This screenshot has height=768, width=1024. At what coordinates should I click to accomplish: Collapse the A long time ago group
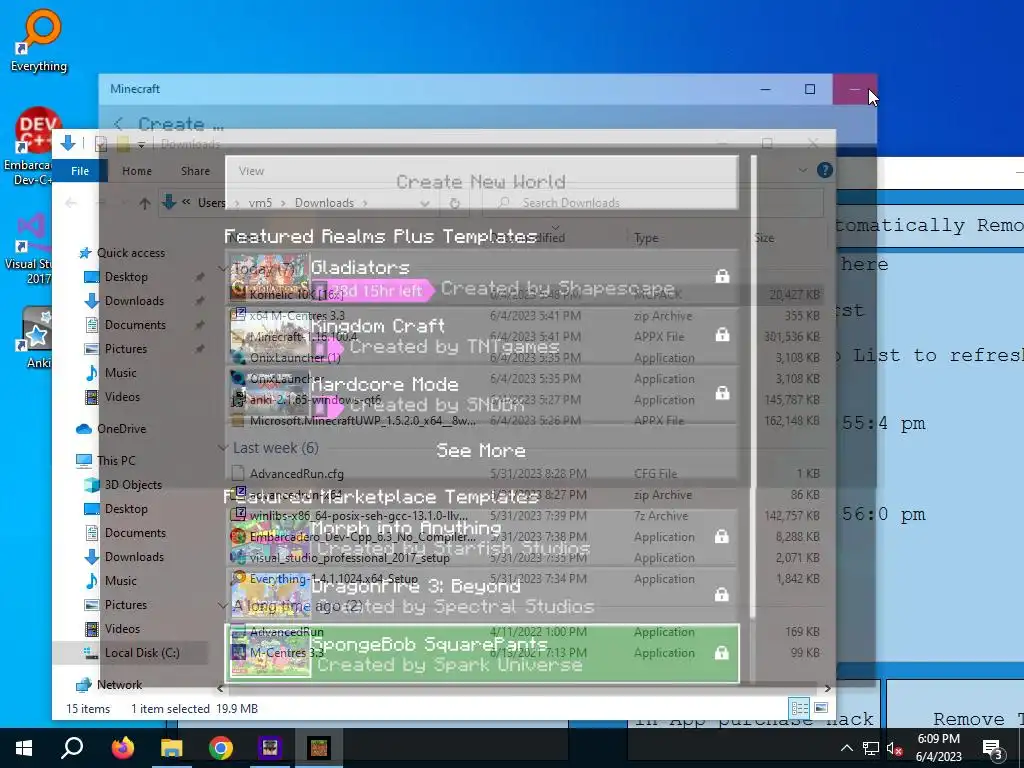[223, 606]
